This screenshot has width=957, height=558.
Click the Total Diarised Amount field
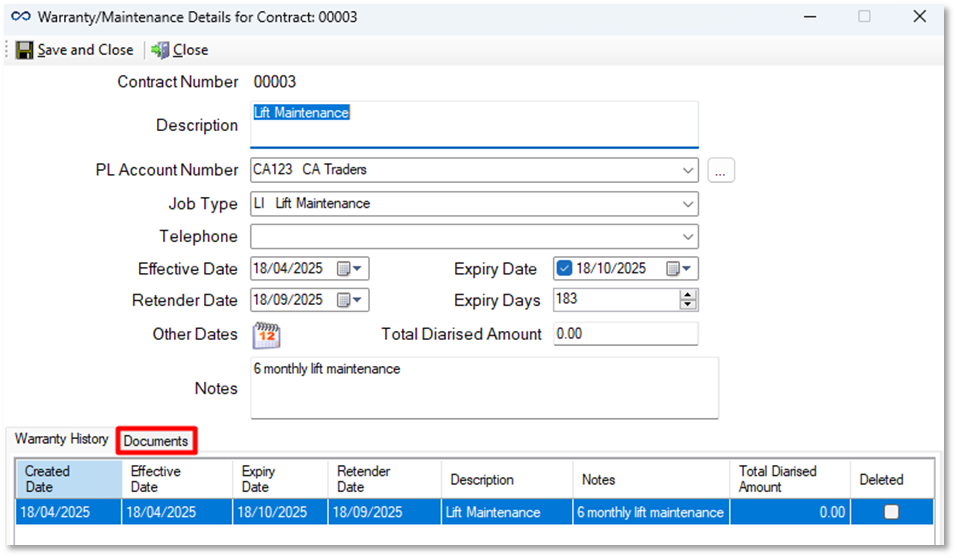point(626,334)
